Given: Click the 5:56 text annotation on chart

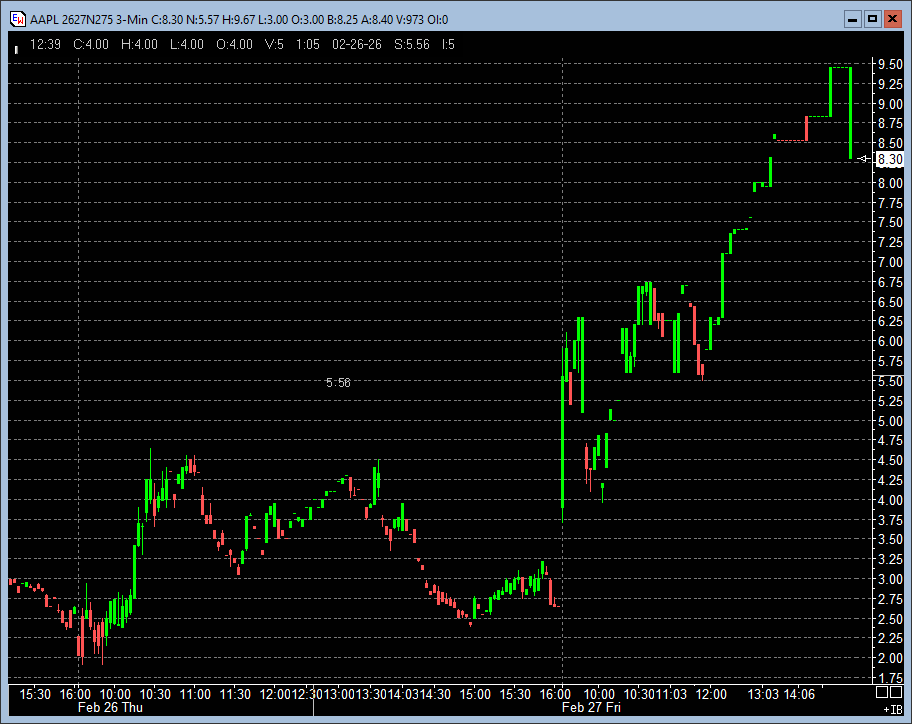Looking at the screenshot, I should [x=338, y=382].
